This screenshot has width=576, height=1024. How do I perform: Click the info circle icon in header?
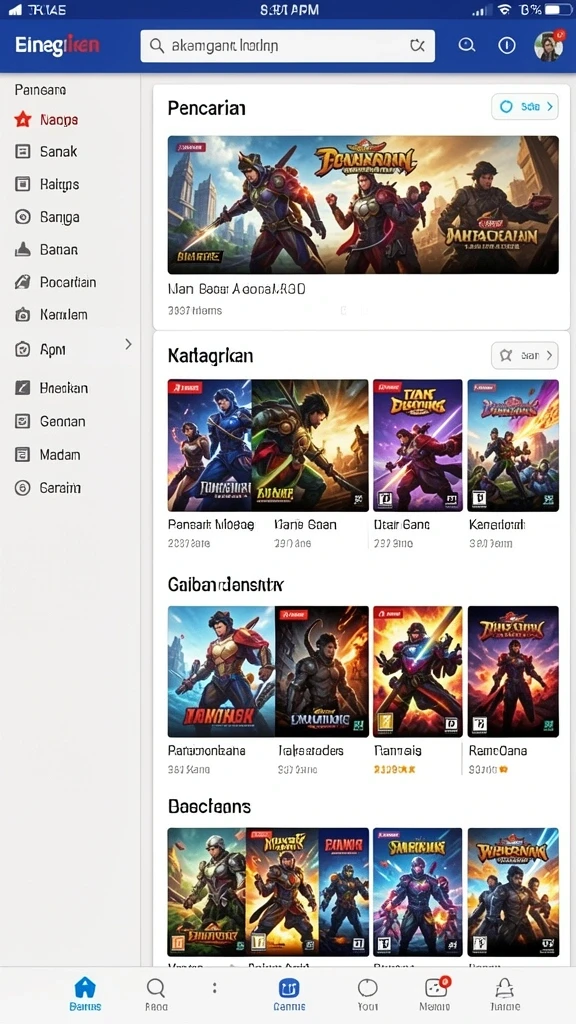507,45
